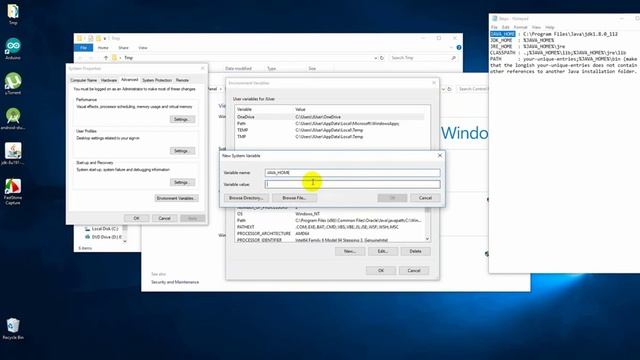Image resolution: width=640 pixels, height=360 pixels.
Task: Select OS row in system variables
Action: [330, 213]
